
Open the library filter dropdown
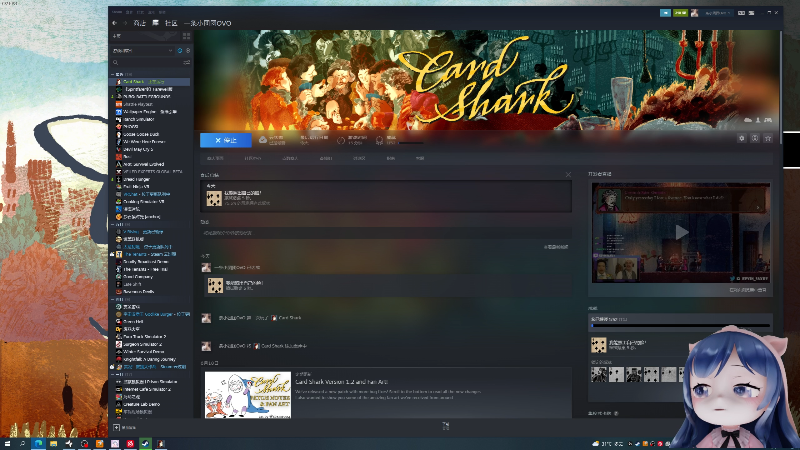(142, 51)
